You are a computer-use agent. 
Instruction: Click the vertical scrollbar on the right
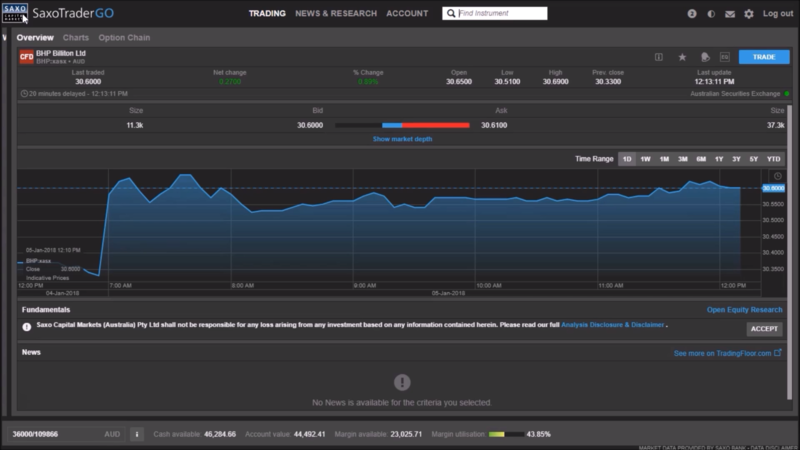(789, 253)
